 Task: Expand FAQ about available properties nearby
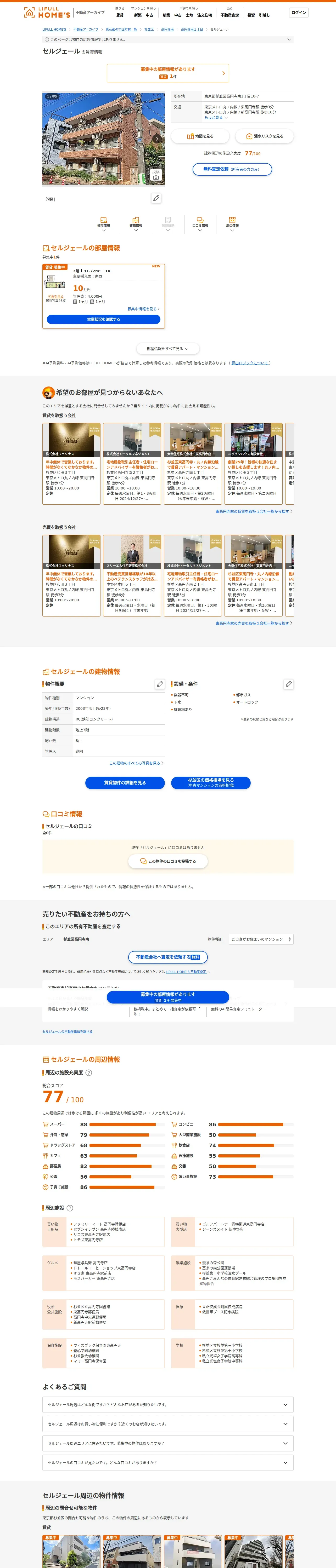click(168, 1443)
